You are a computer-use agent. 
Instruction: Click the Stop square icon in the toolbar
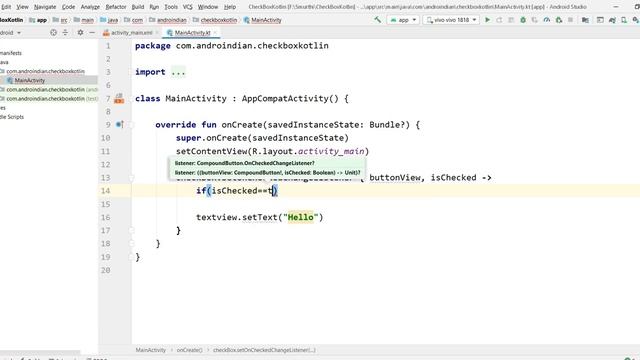tap(571, 20)
